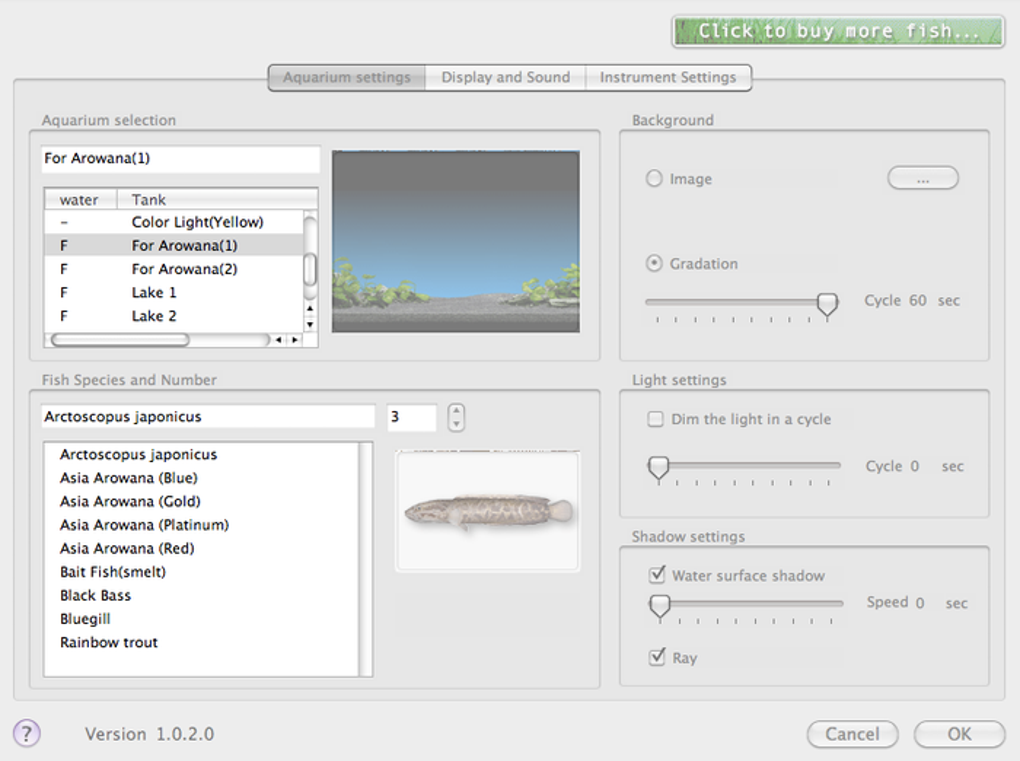The image size is (1020, 761).
Task: Select Black Bass
Action: pos(201,595)
